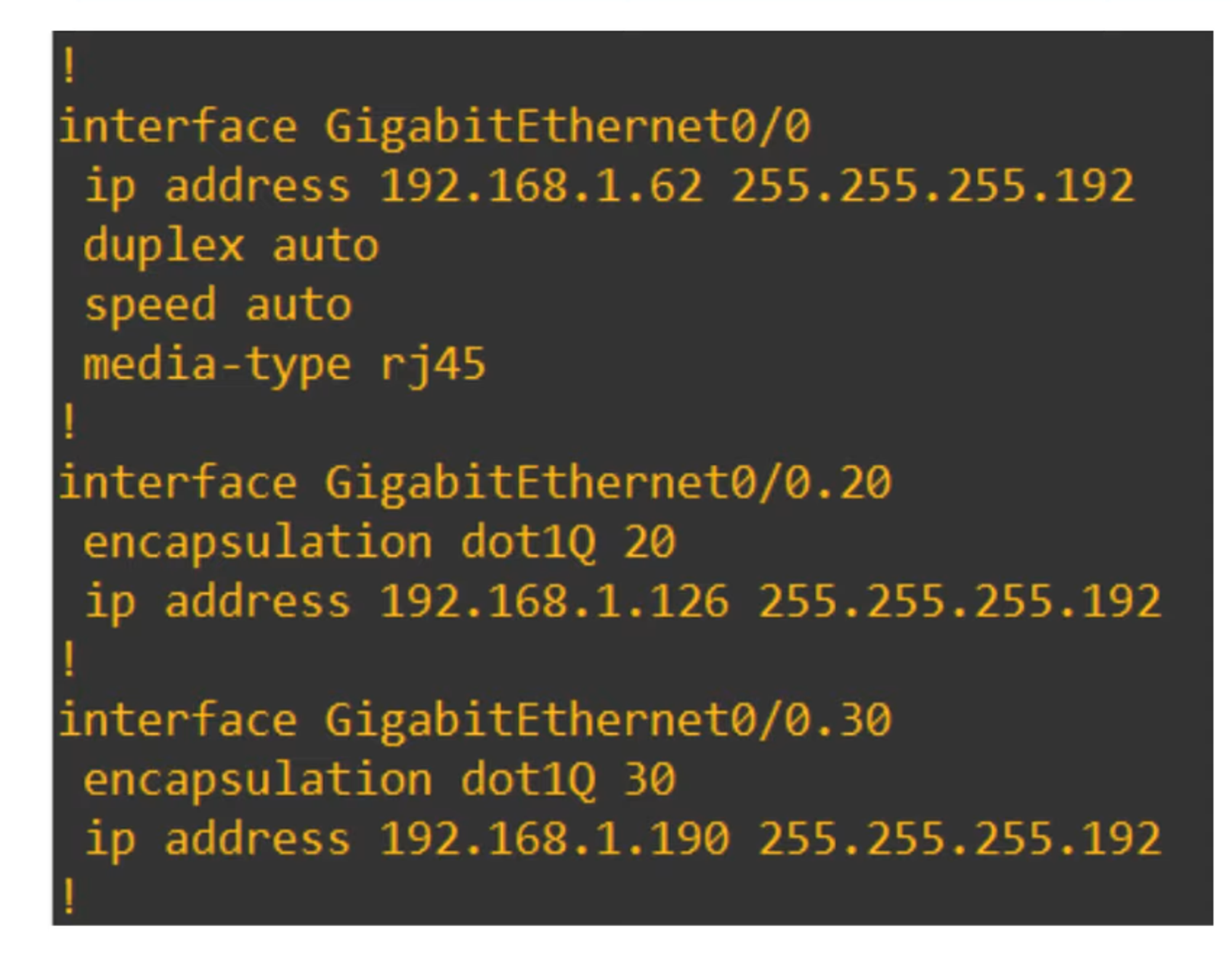Click the subnet mask after 192.168.1.190
The image size is (1232, 957).
pyautogui.click(x=960, y=838)
